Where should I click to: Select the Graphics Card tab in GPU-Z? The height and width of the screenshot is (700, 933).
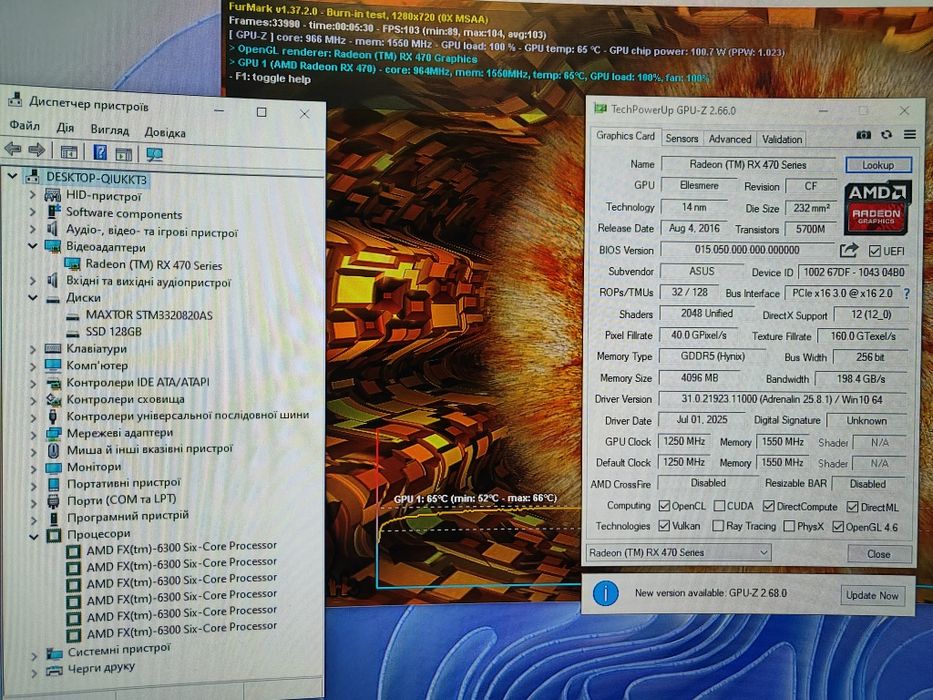625,136
